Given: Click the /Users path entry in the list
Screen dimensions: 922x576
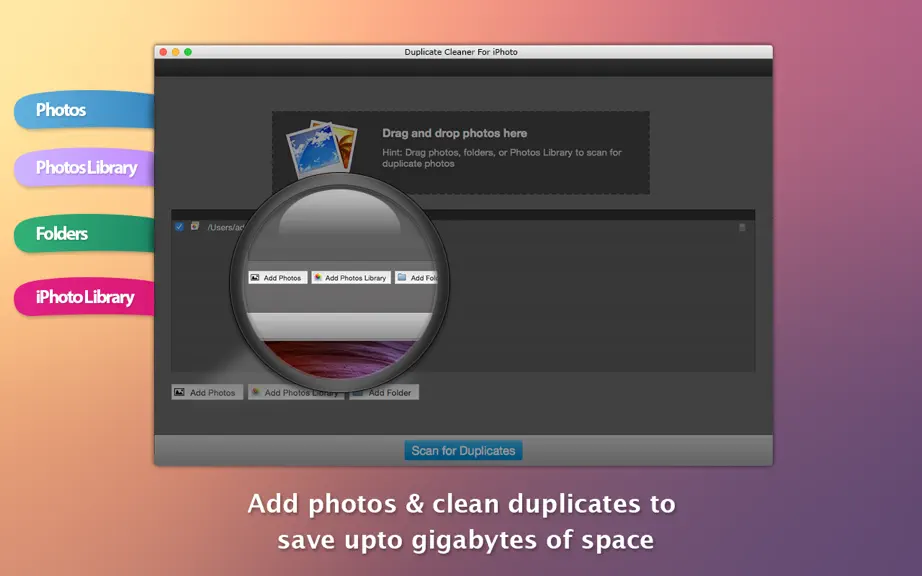Looking at the screenshot, I should coord(225,227).
